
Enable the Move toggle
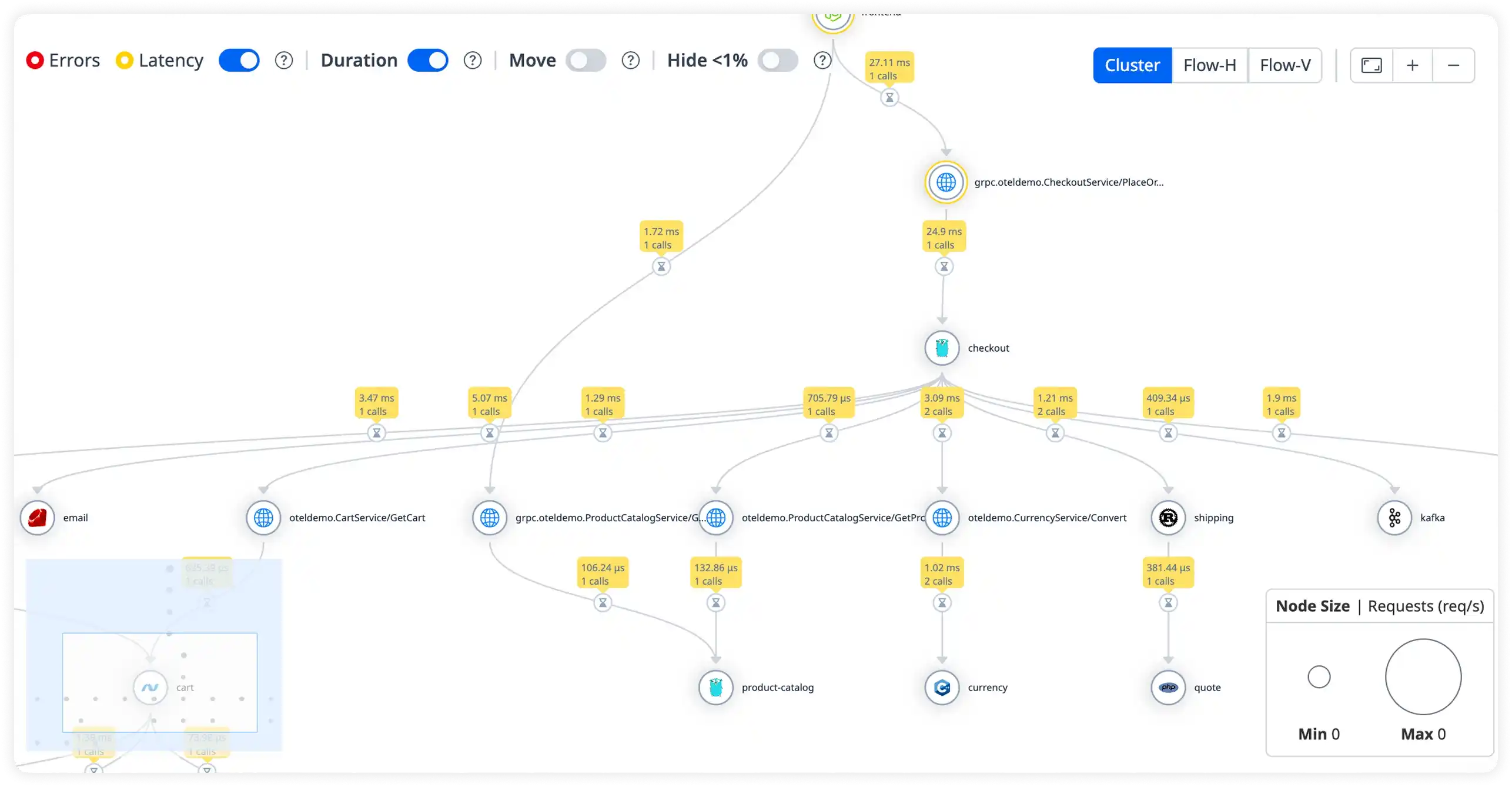tap(586, 60)
